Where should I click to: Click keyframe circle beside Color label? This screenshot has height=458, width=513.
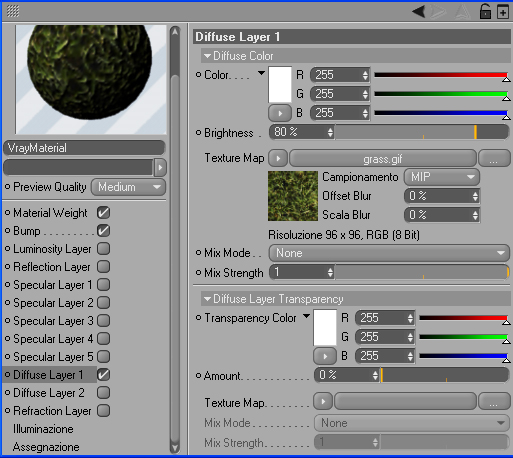pos(198,75)
